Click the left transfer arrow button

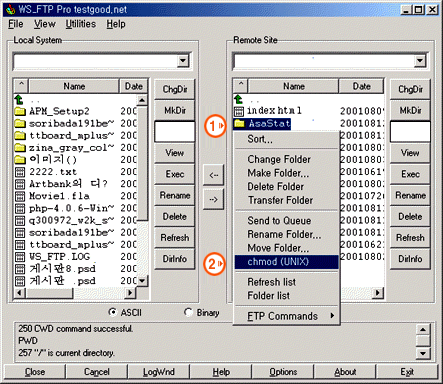213,175
